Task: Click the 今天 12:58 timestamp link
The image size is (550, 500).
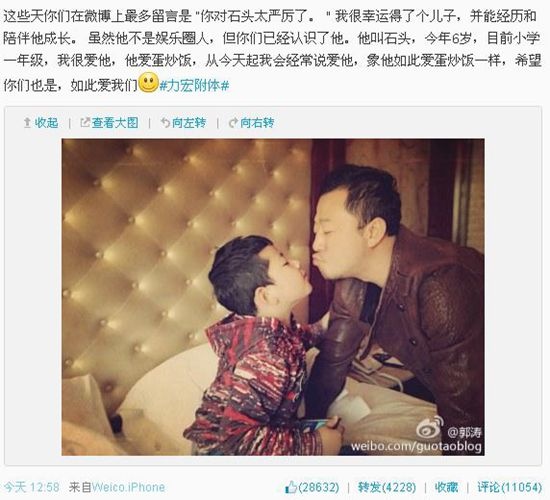Action: [x=32, y=487]
